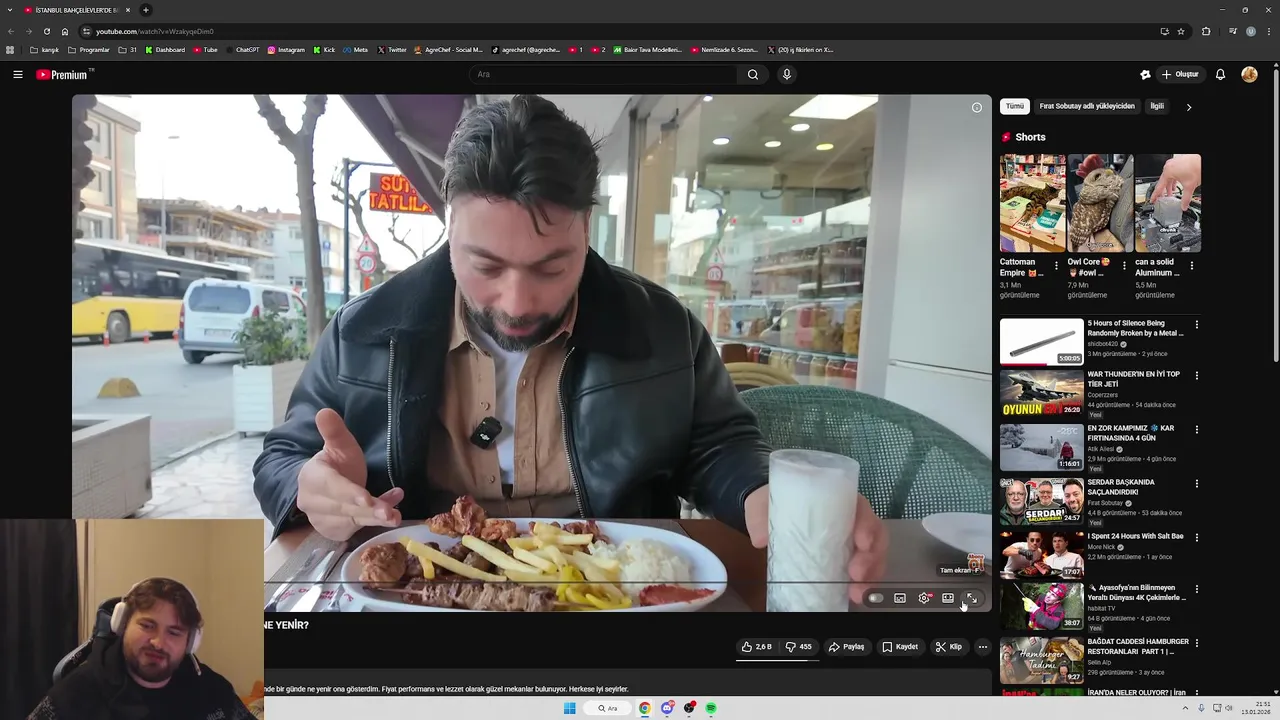Show next filter chips arrow

(1189, 106)
